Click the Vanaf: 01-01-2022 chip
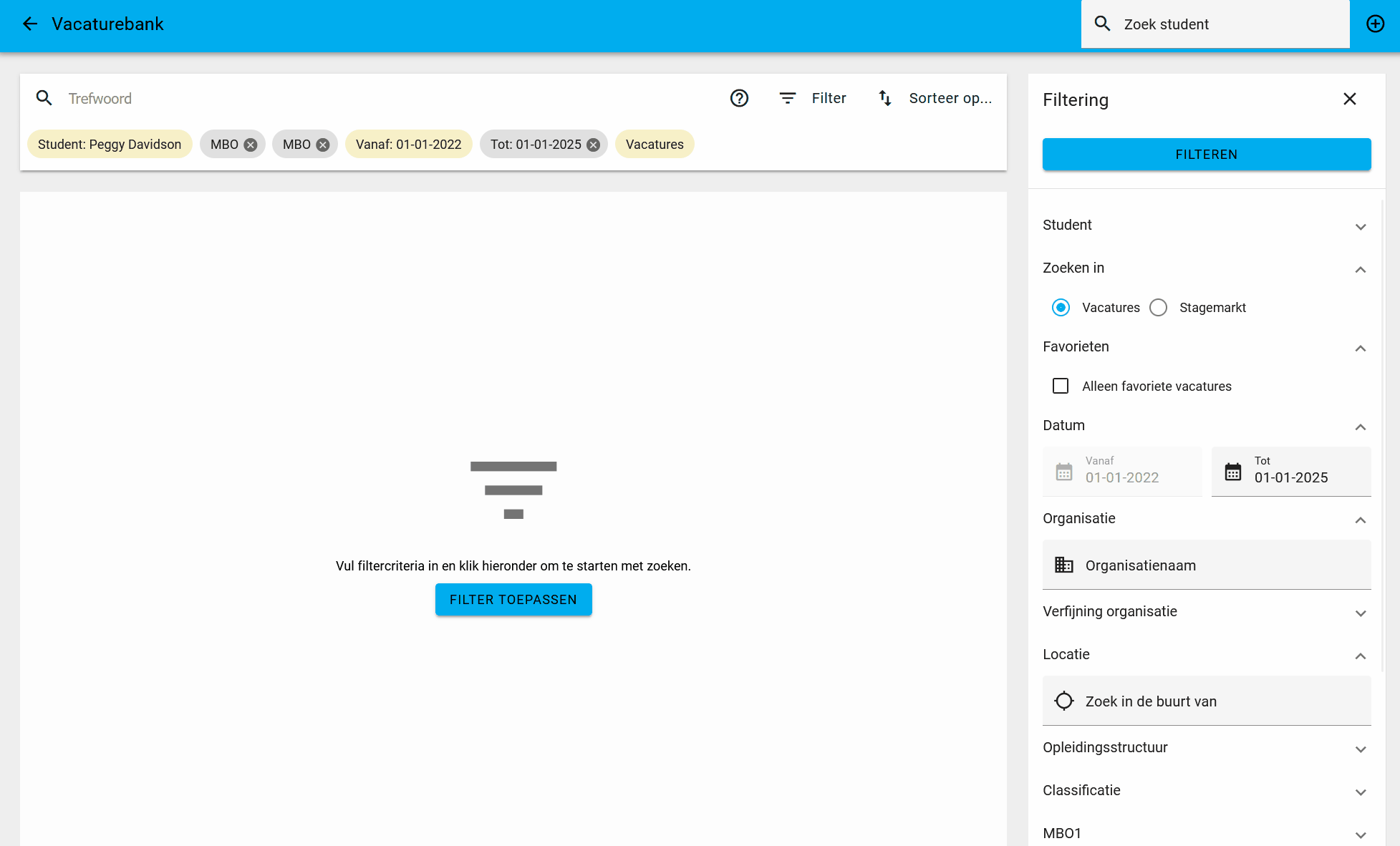The height and width of the screenshot is (846, 1400). [x=409, y=145]
